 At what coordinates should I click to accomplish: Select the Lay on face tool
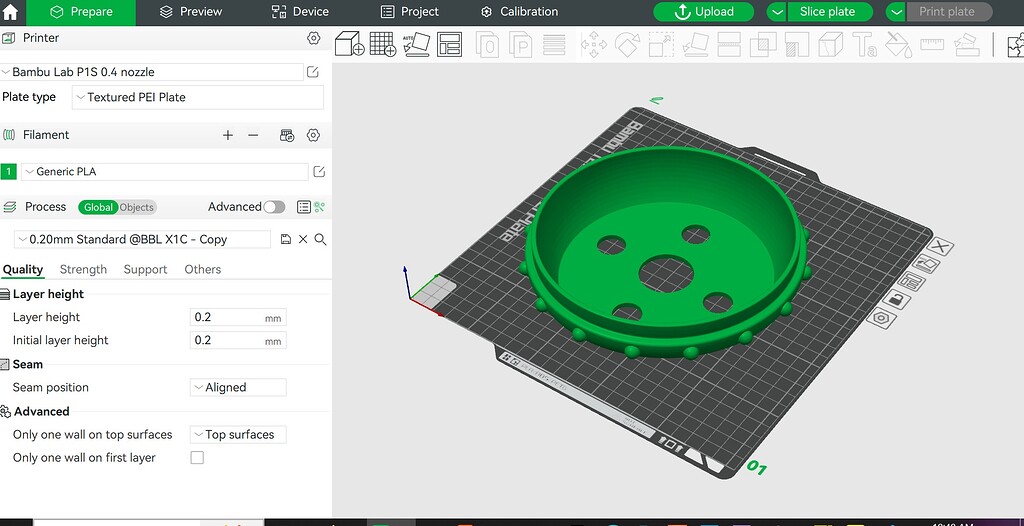coord(696,45)
